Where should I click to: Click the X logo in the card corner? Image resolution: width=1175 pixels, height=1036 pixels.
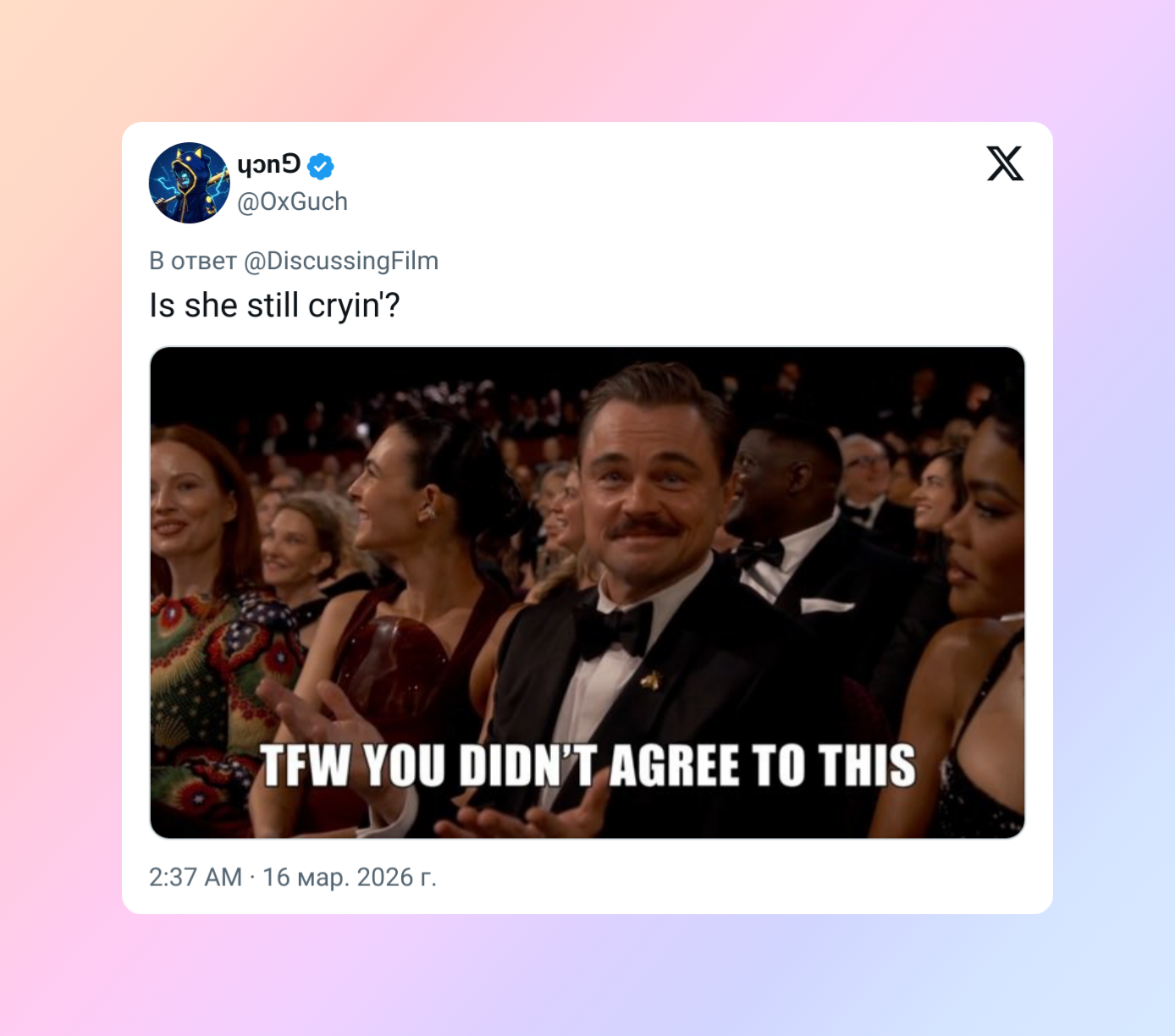click(1005, 163)
